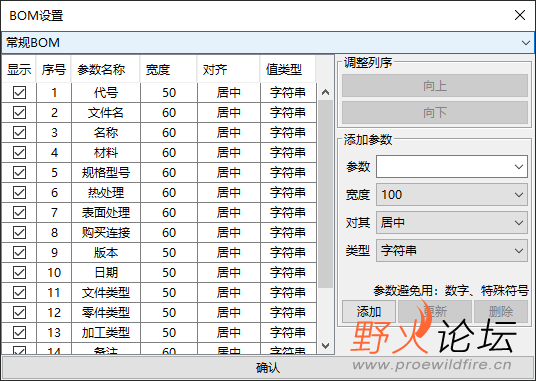Open the 对其 alignment dropdown
The image size is (536, 381).
[x=452, y=223]
